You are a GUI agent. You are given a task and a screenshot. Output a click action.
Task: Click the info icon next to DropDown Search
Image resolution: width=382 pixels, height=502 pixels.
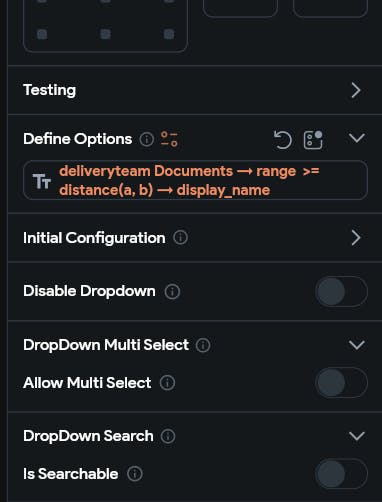click(x=168, y=436)
